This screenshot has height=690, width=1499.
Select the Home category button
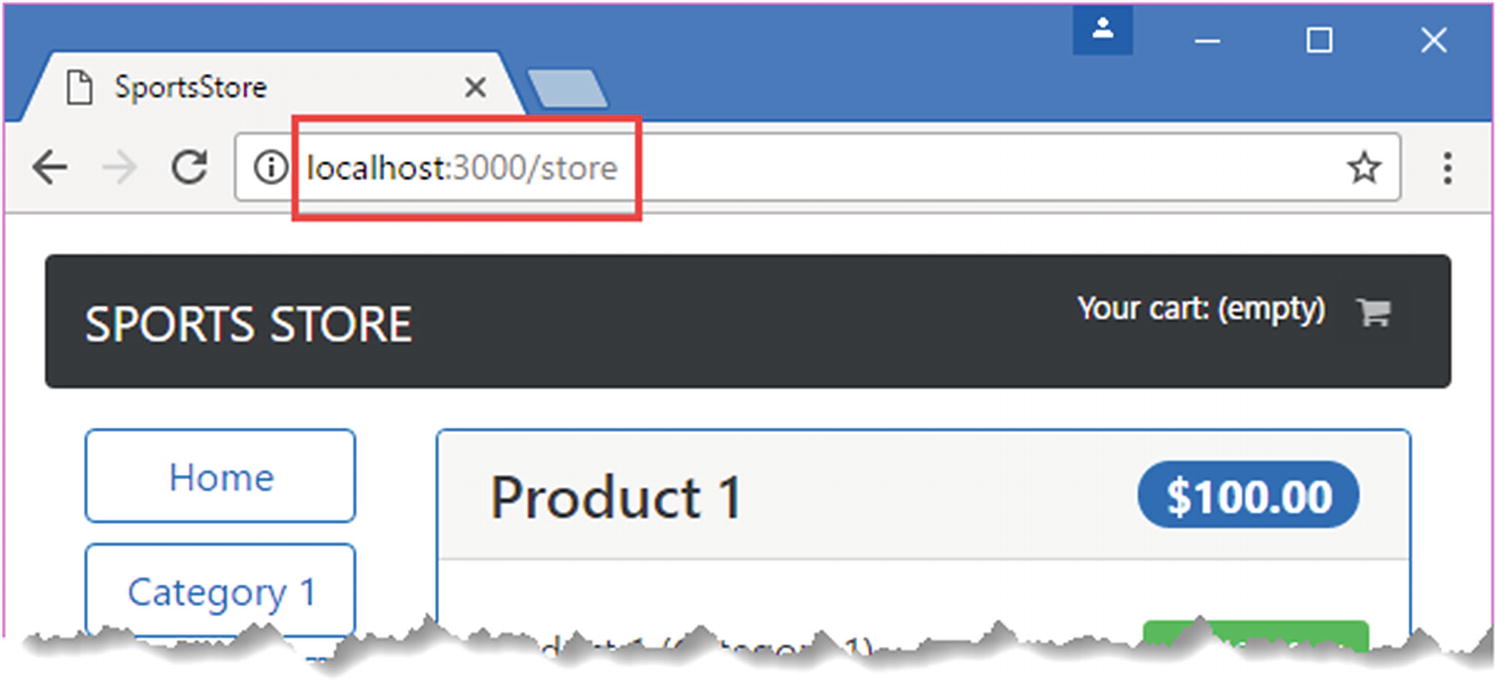(x=220, y=477)
